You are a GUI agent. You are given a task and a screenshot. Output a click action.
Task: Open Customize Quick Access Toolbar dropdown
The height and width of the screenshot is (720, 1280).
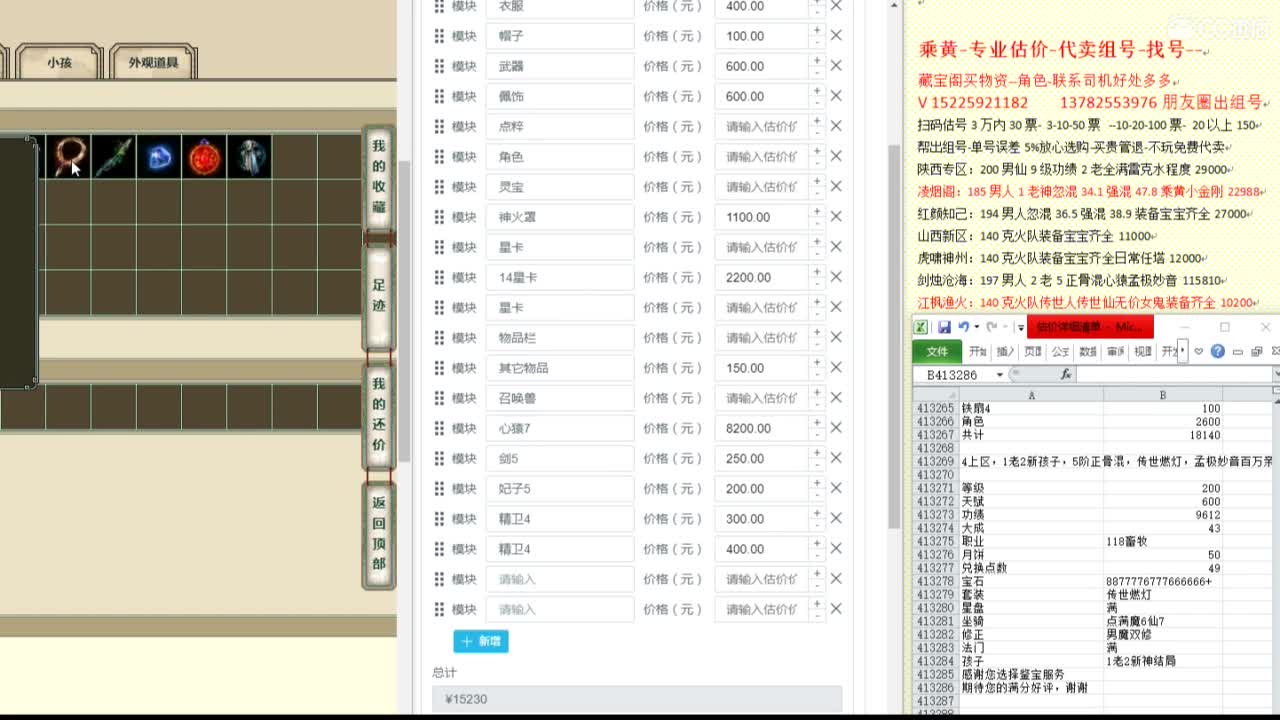(1020, 327)
